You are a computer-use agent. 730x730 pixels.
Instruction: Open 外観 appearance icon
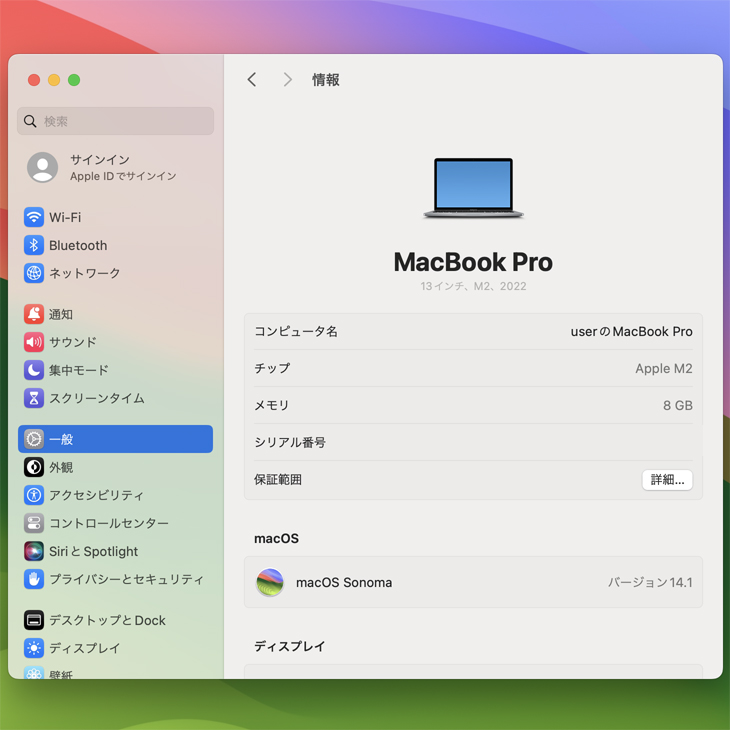34,467
